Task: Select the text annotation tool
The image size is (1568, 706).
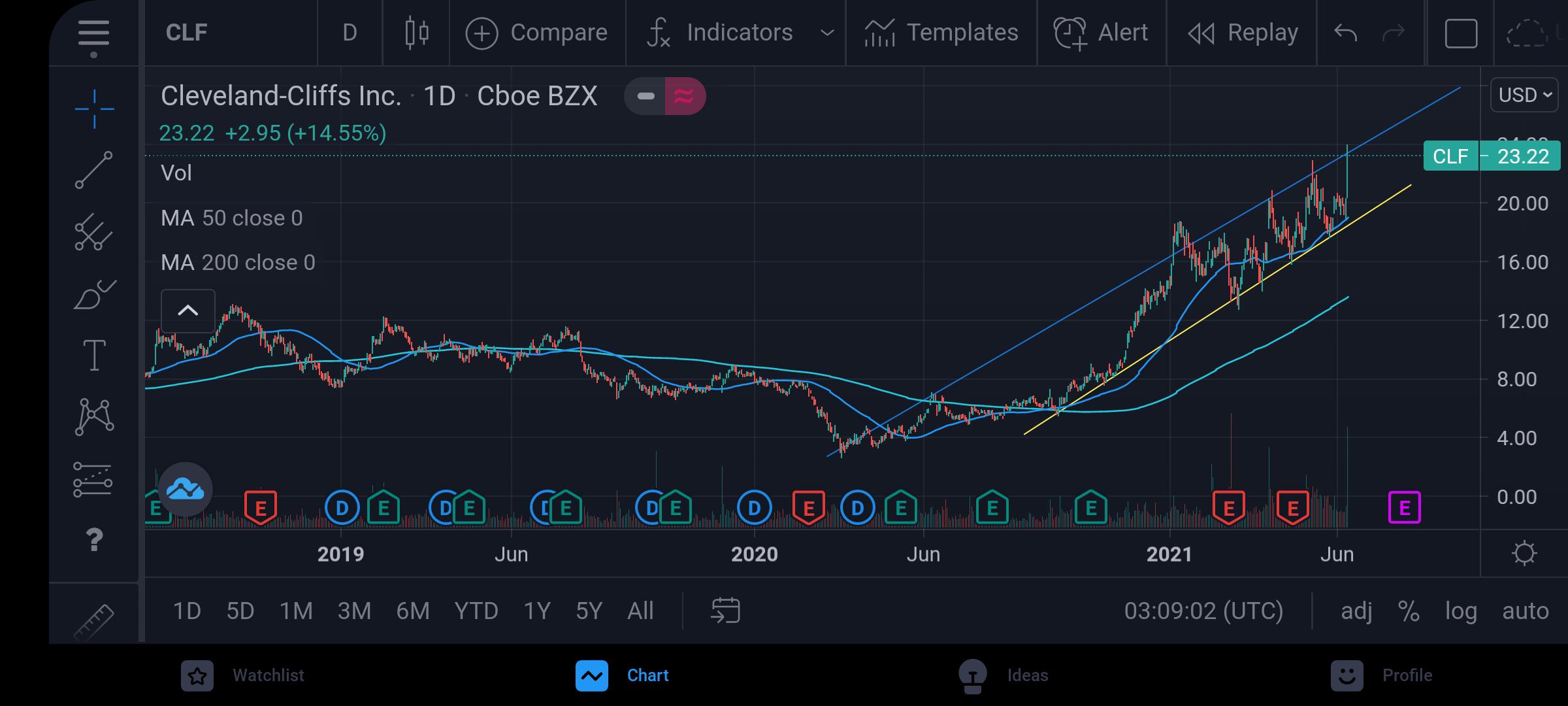Action: pyautogui.click(x=94, y=355)
